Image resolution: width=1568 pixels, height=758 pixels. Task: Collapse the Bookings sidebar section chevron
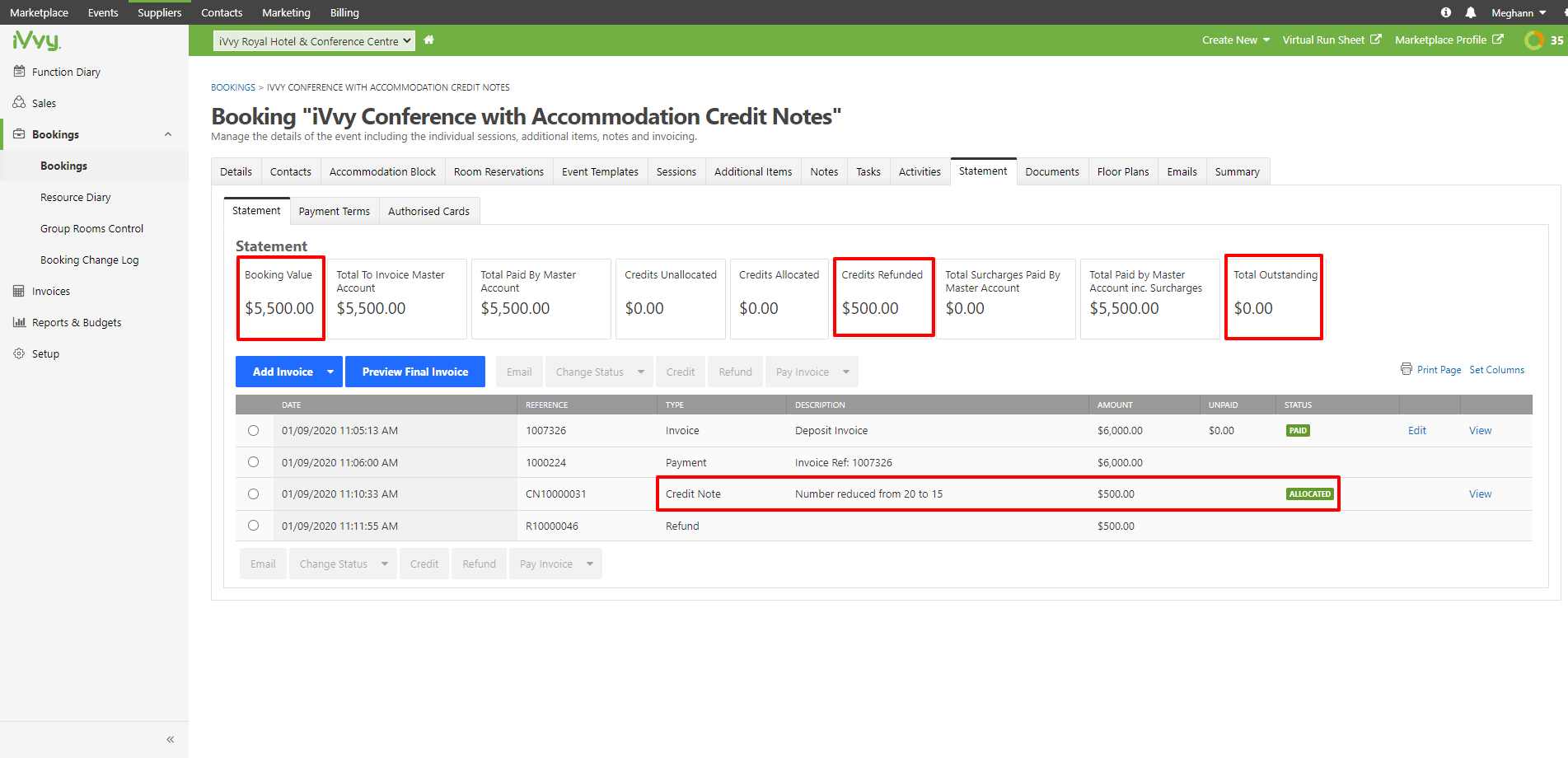(x=168, y=134)
